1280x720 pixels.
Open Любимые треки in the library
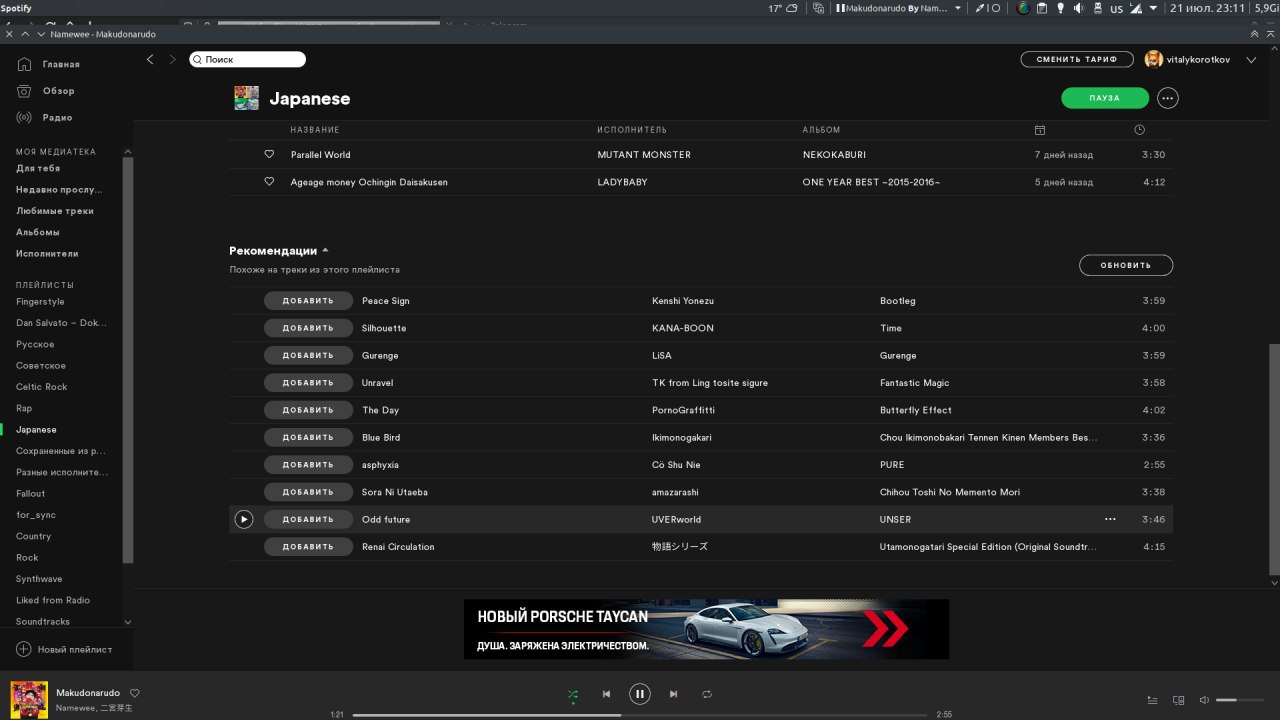[x=55, y=211]
